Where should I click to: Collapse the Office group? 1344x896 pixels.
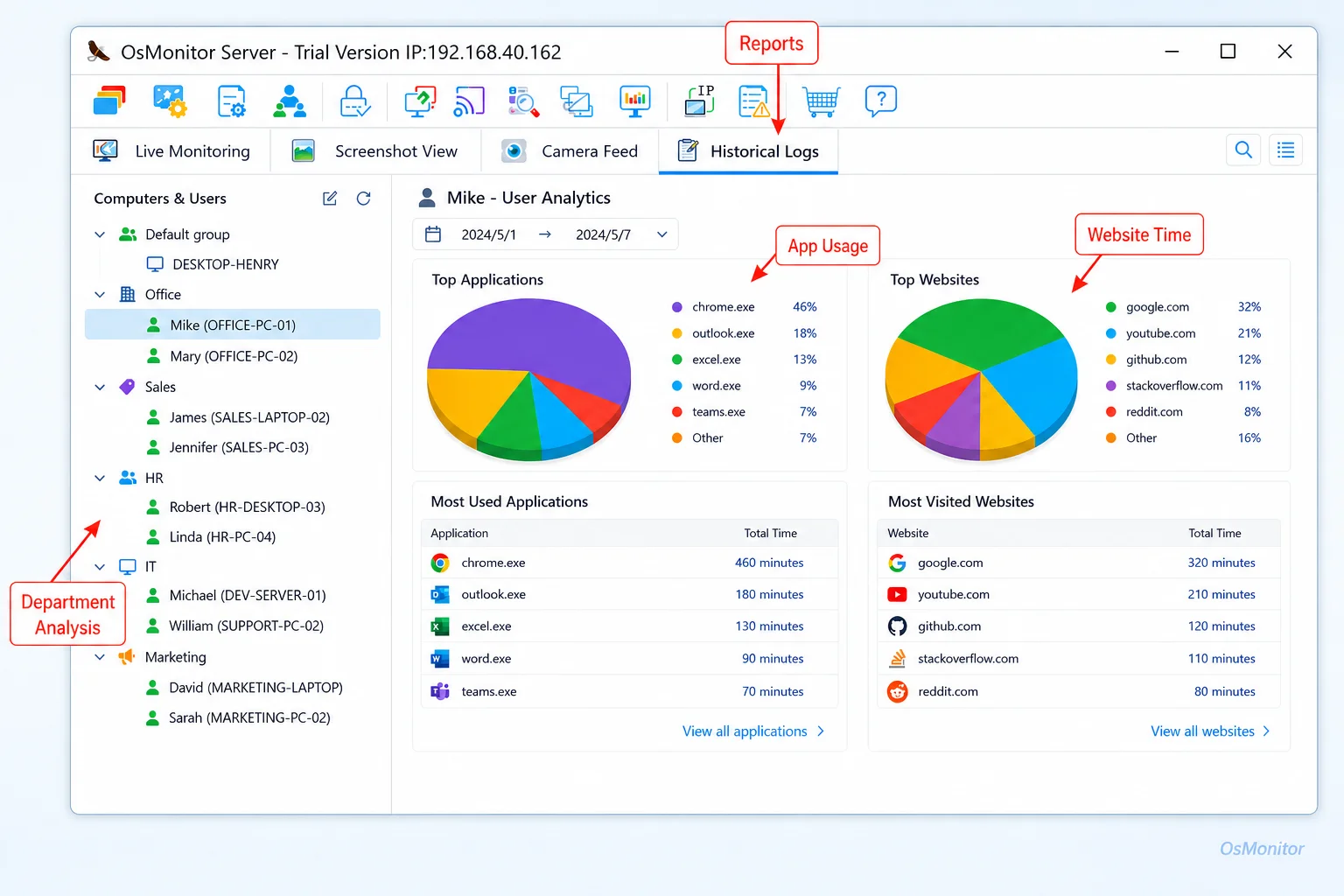100,295
